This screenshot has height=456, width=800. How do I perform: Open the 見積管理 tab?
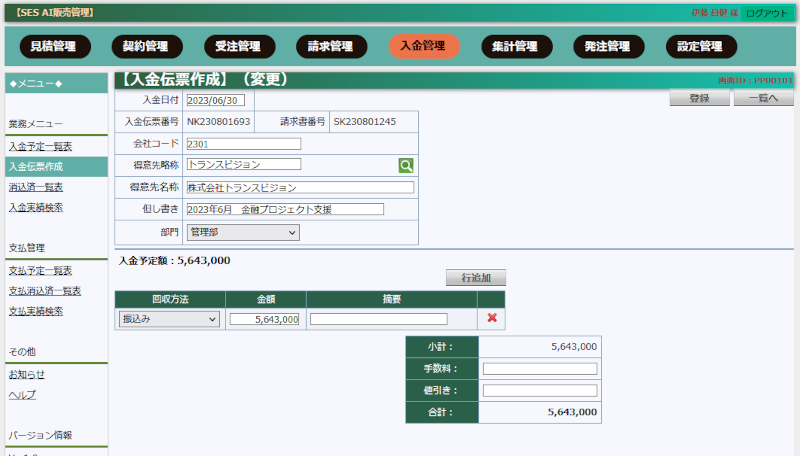pyautogui.click(x=55, y=46)
